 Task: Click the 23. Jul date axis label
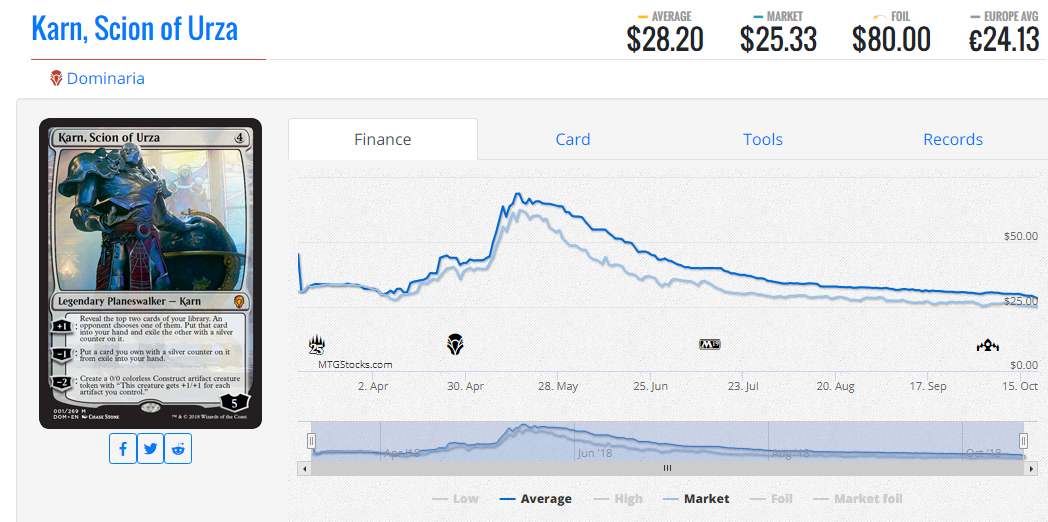[x=743, y=386]
